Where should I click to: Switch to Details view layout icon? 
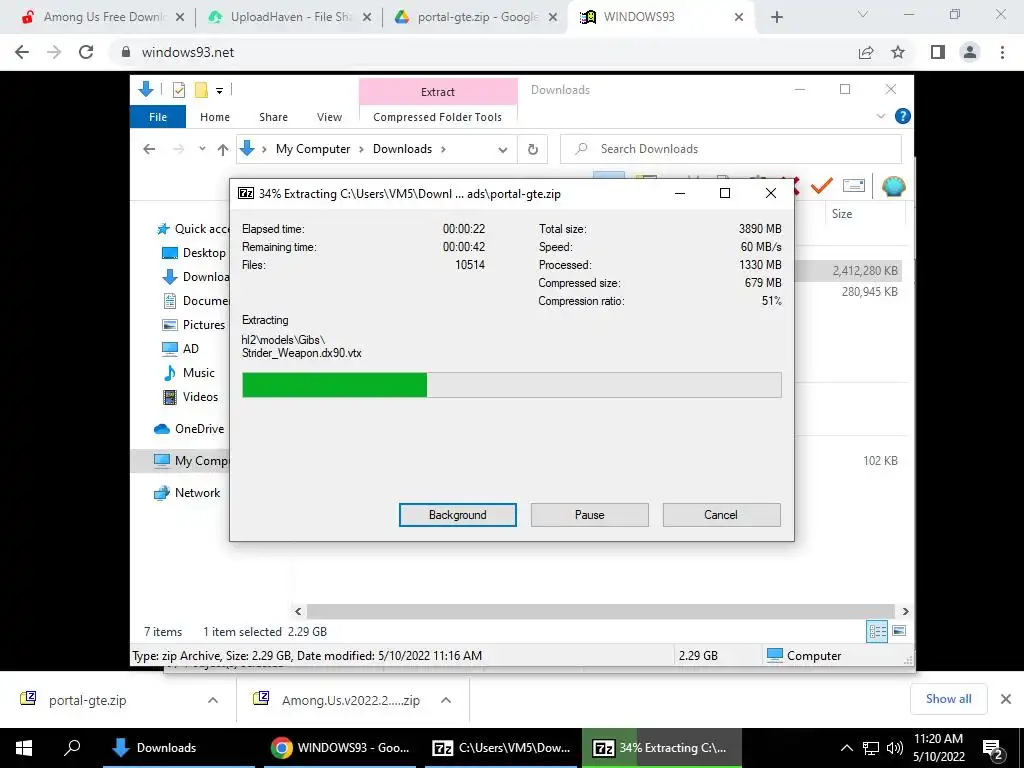point(877,631)
